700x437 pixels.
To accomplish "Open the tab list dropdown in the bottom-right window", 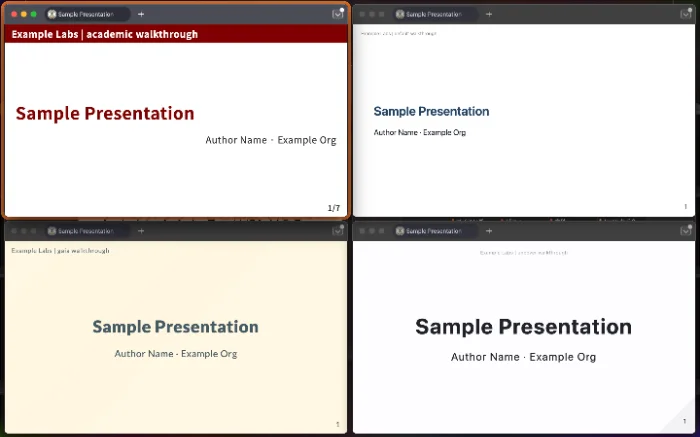I will (x=685, y=231).
